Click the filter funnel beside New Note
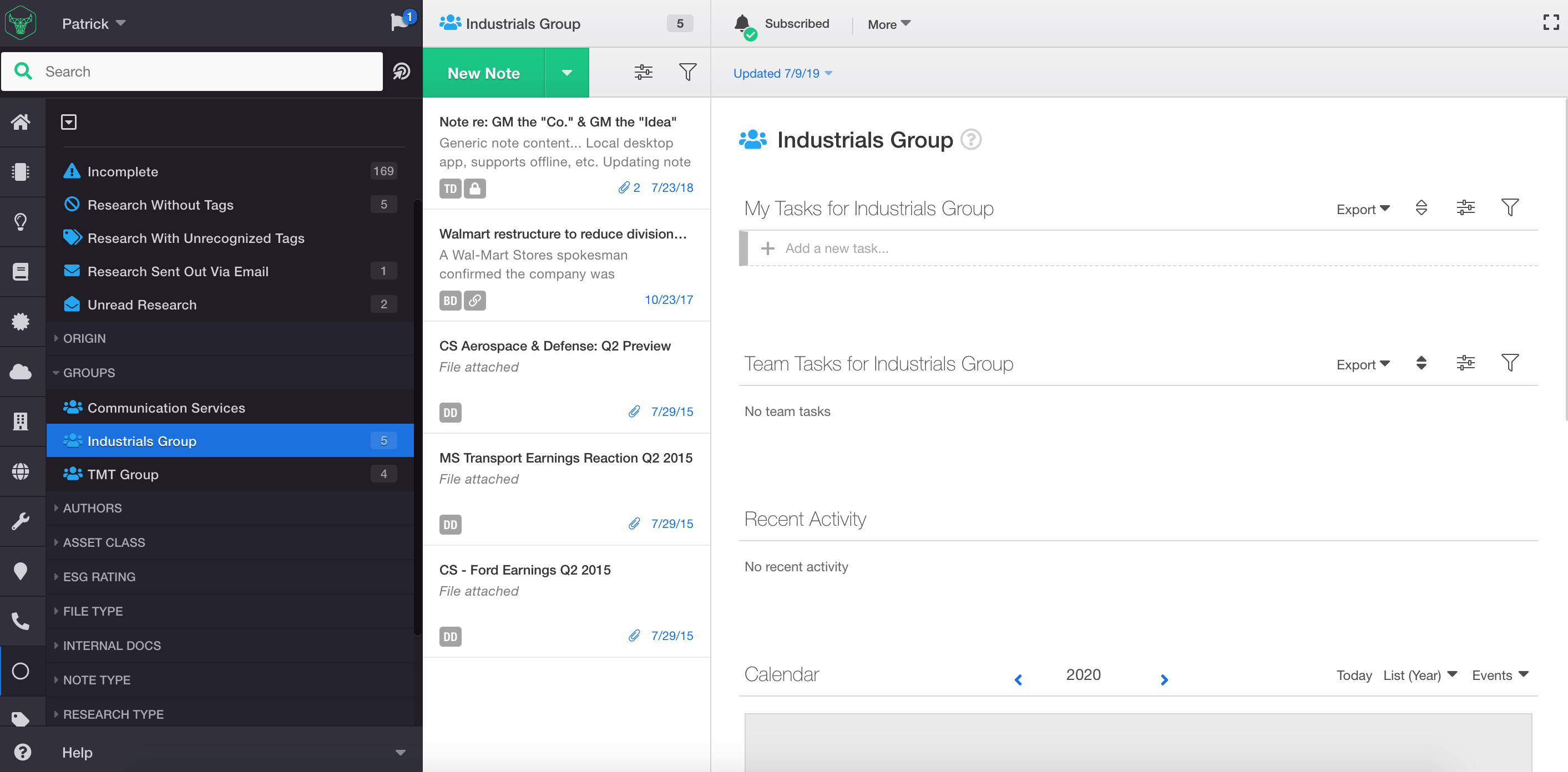 687,73
